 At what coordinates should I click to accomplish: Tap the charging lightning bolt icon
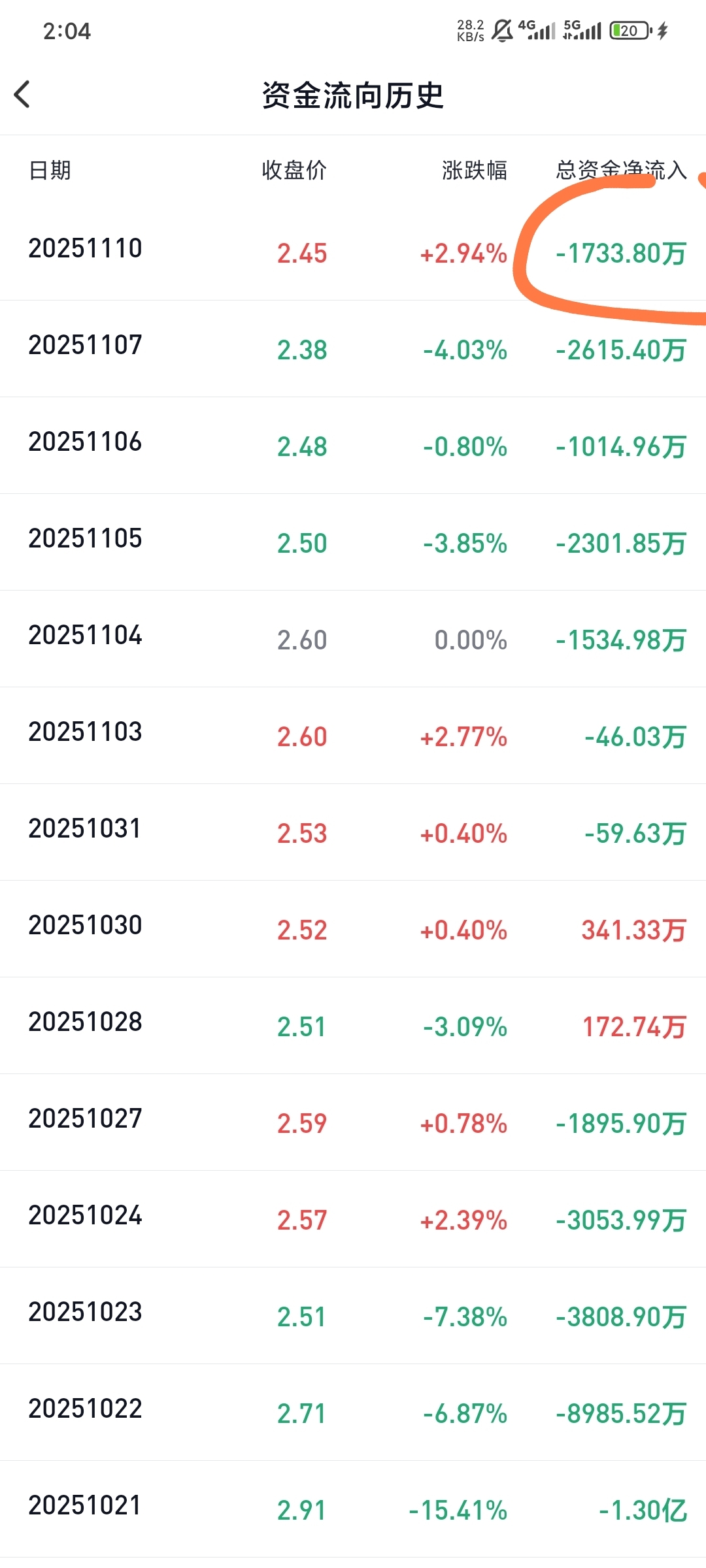[x=663, y=31]
